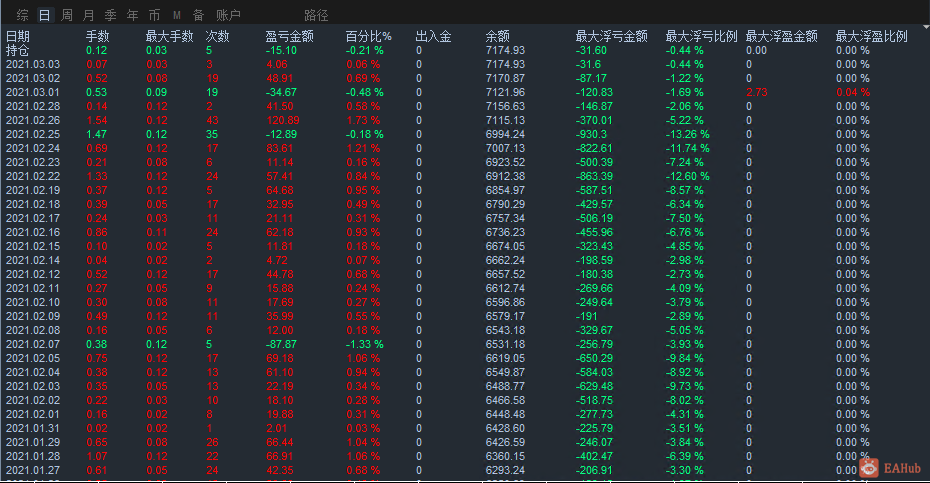
Task: Select the date 2021.02.12
Action: [x=33, y=274]
